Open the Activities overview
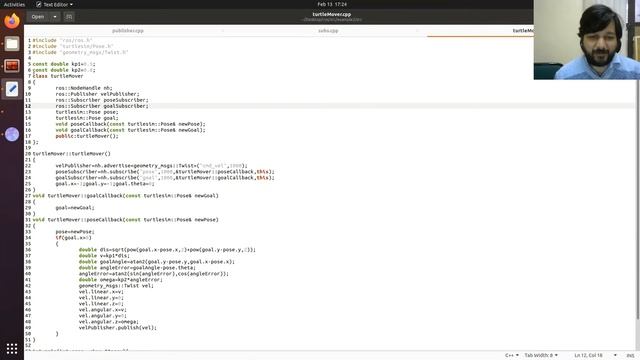Screen dimensions: 640x360 pyautogui.click(x=14, y=4)
